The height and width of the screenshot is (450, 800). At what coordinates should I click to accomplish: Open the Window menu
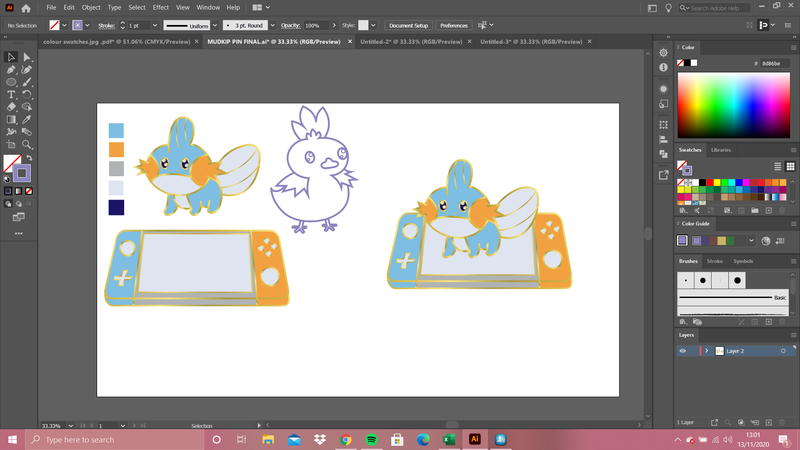208,8
